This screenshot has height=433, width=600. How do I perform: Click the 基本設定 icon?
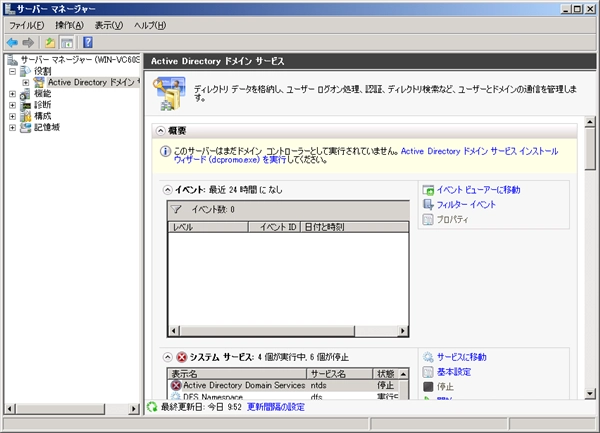[428, 372]
